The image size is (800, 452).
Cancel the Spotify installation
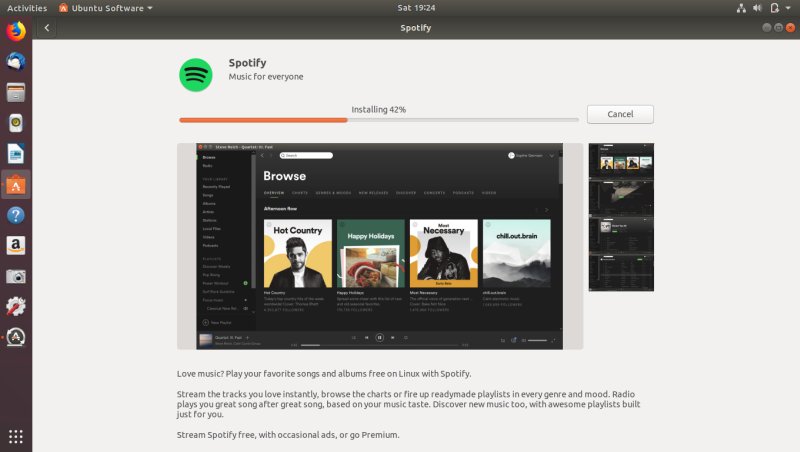620,114
